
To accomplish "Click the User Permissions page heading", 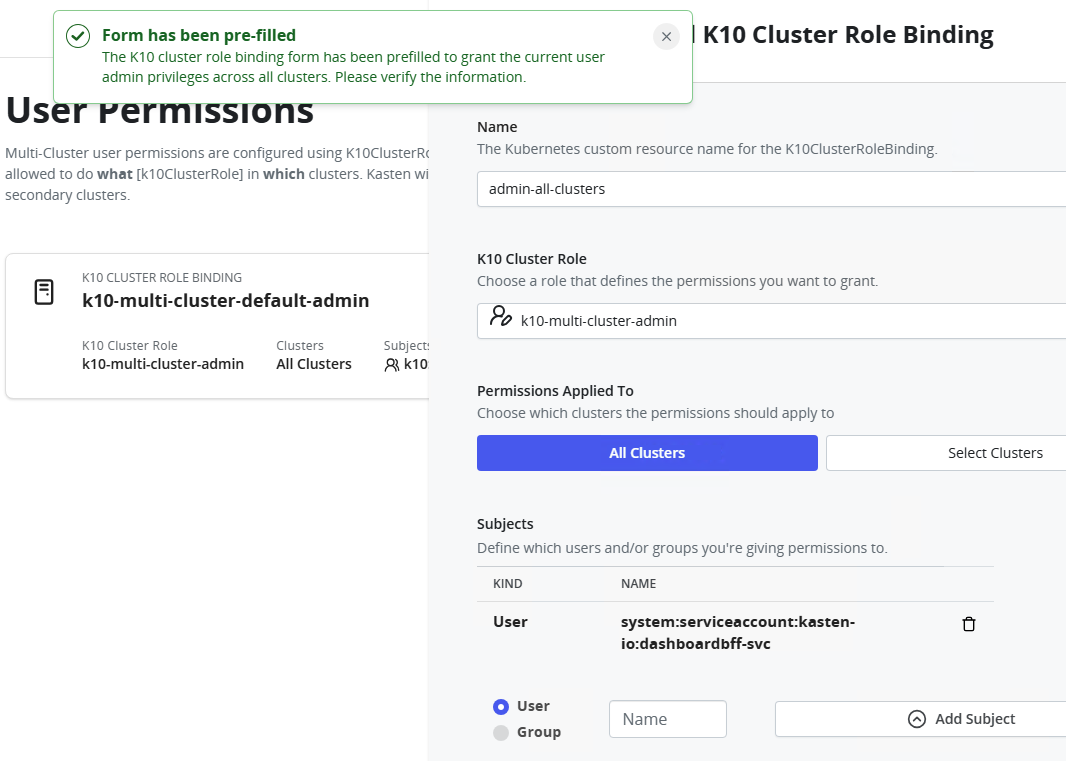I will click(x=160, y=112).
